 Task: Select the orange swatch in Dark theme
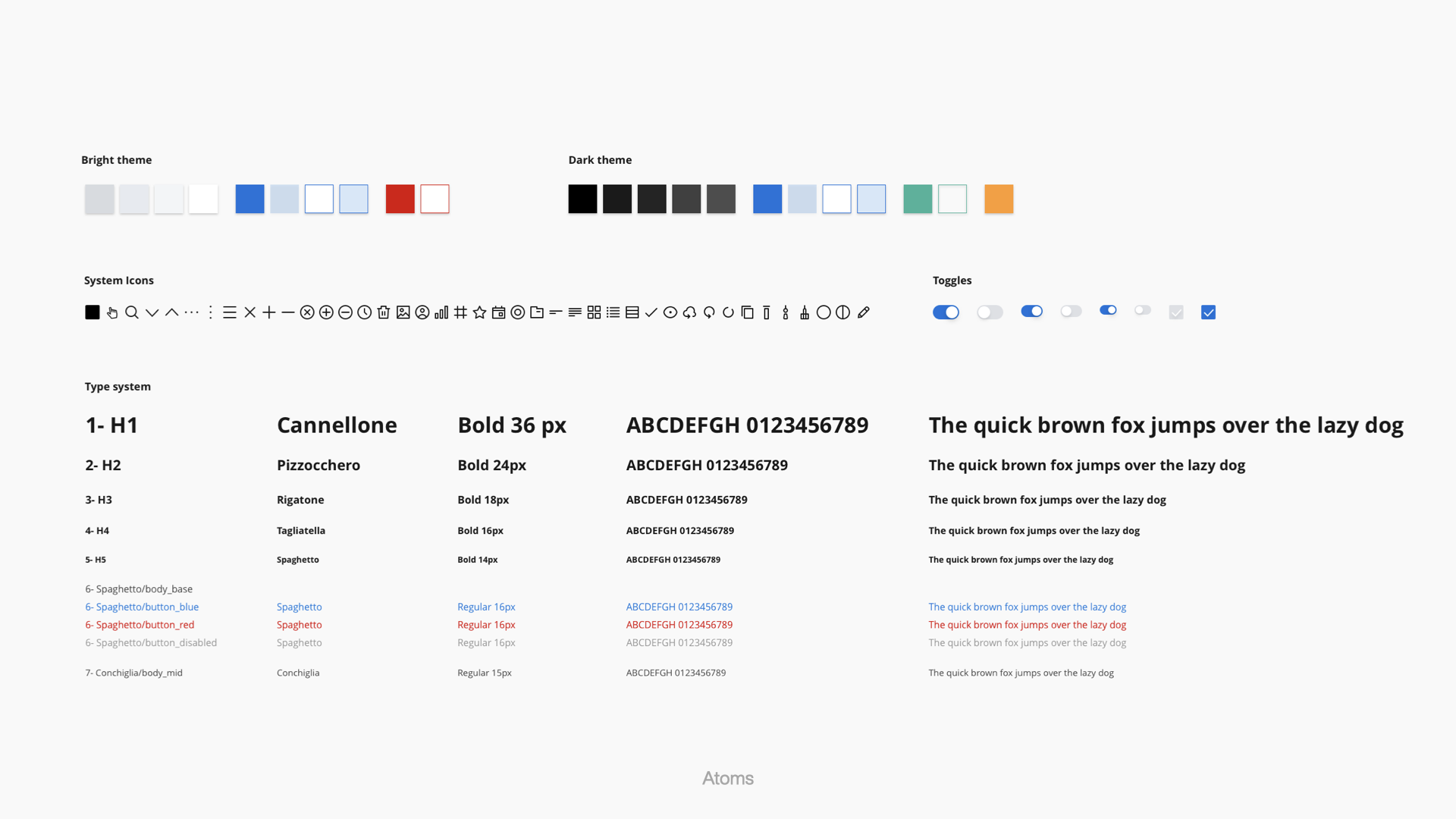[999, 199]
